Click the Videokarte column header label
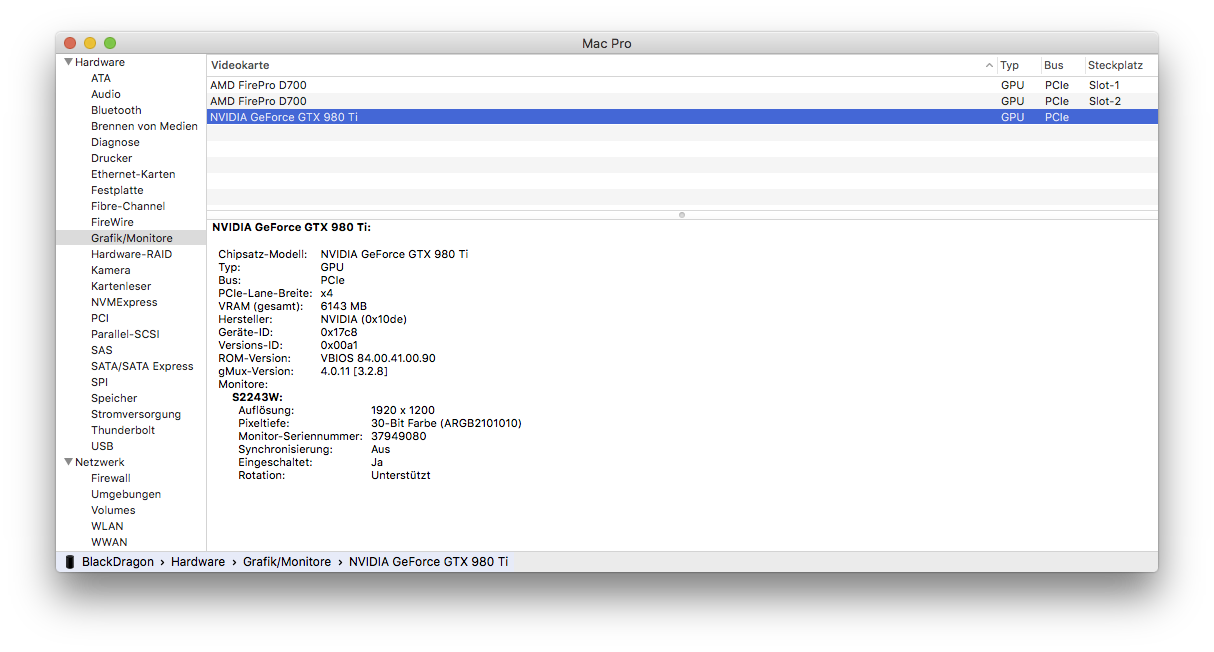 click(240, 65)
